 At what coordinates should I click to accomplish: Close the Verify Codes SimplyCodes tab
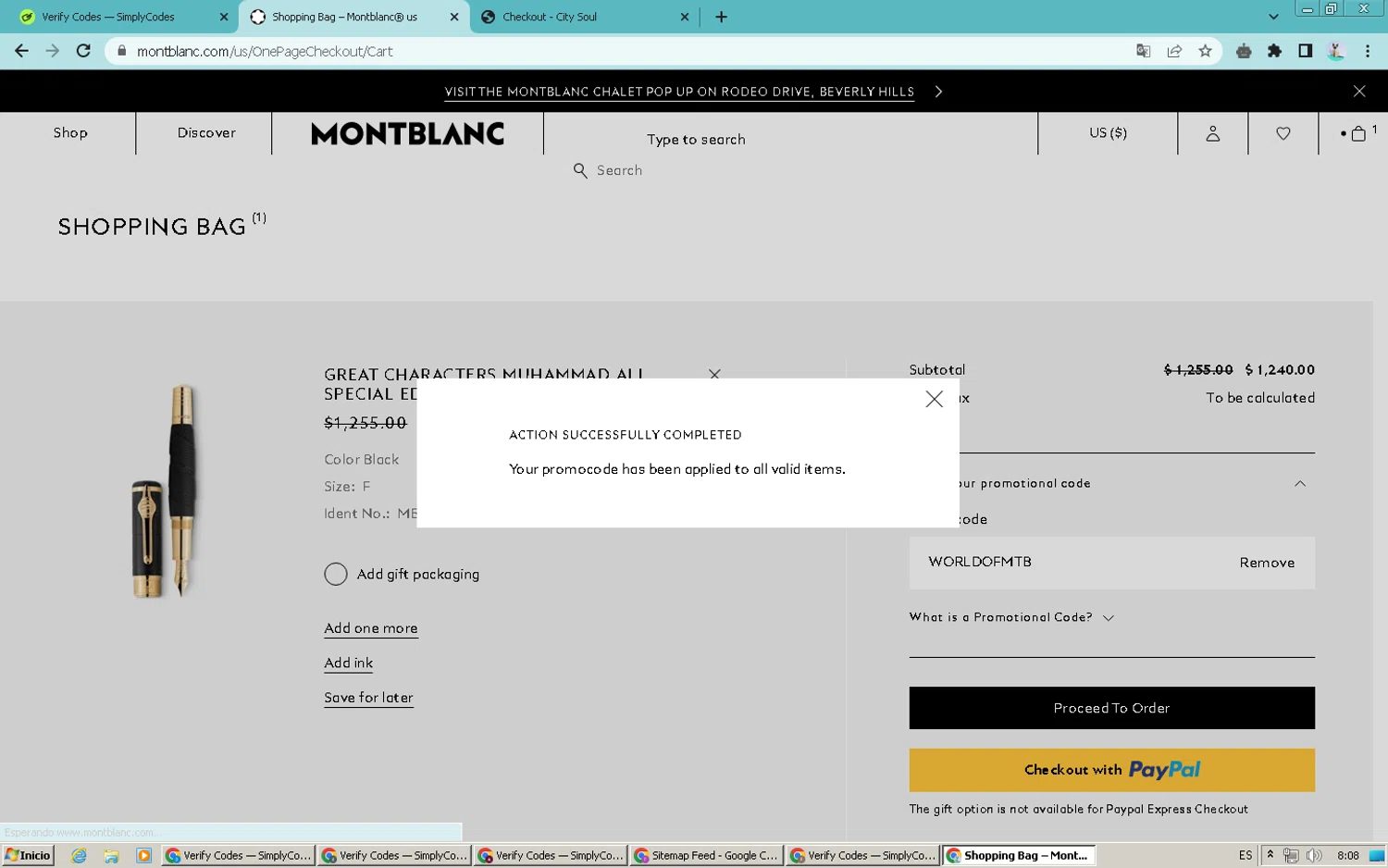223,17
